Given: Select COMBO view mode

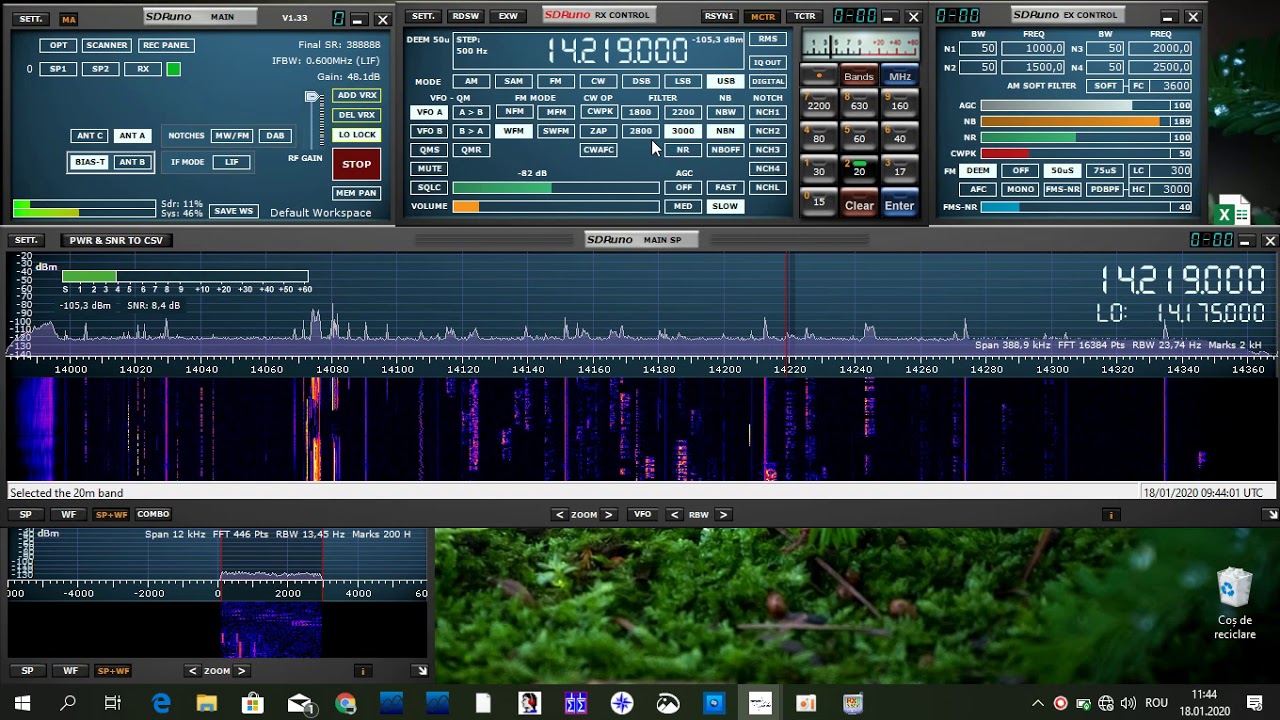Looking at the screenshot, I should coord(153,514).
